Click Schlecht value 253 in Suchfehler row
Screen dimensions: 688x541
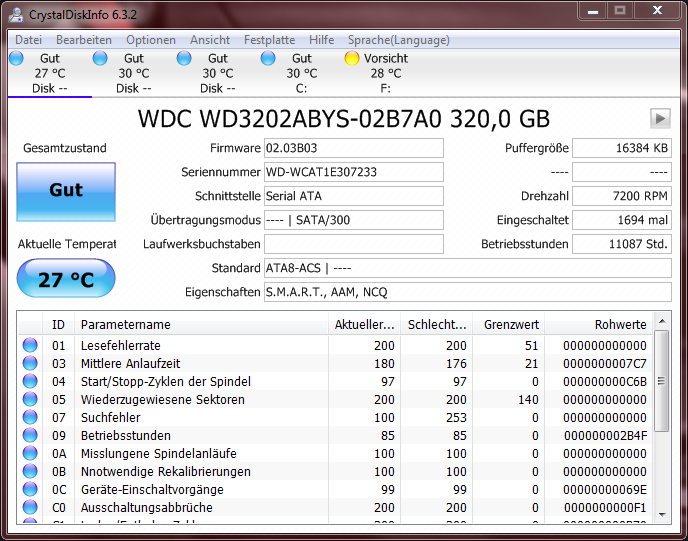click(456, 418)
